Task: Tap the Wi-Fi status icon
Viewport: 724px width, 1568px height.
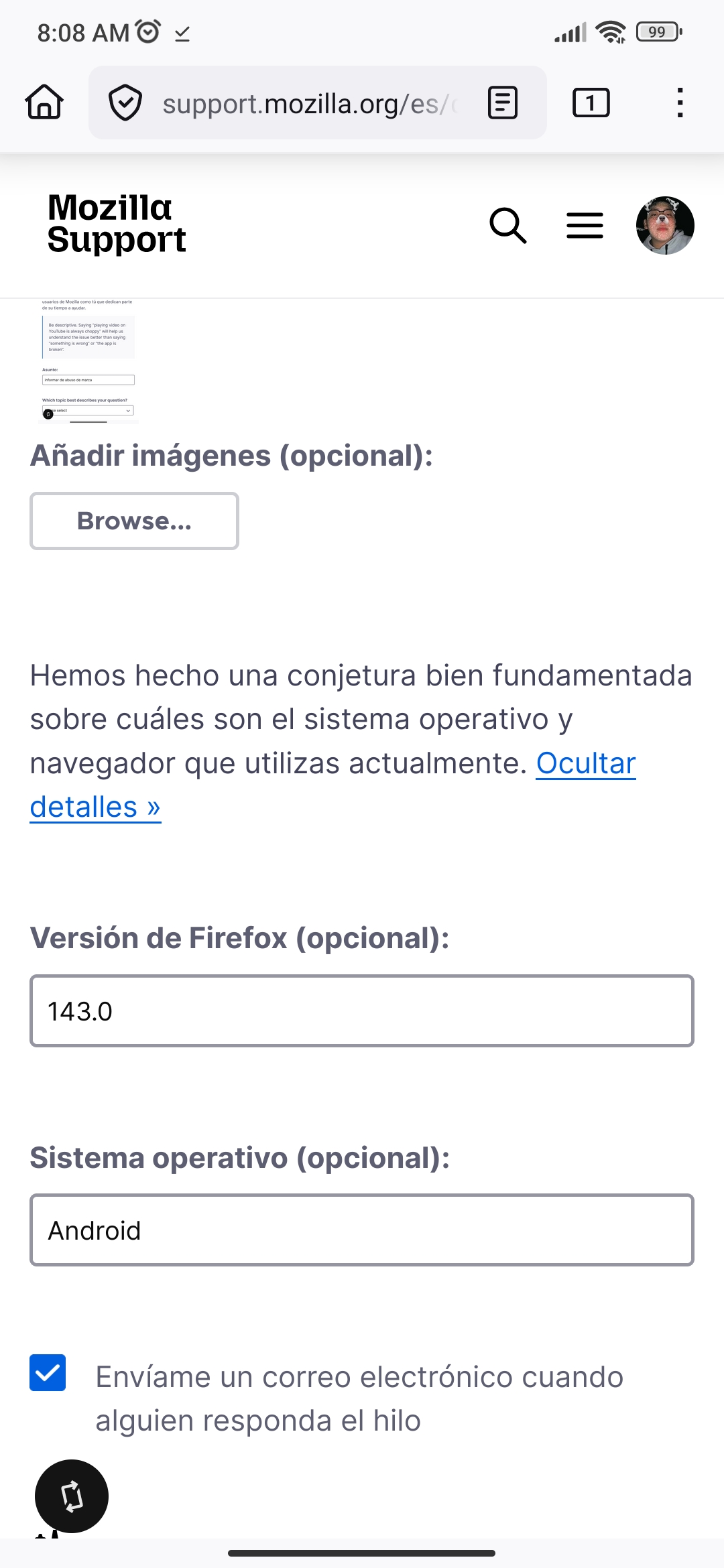Action: coord(610,31)
